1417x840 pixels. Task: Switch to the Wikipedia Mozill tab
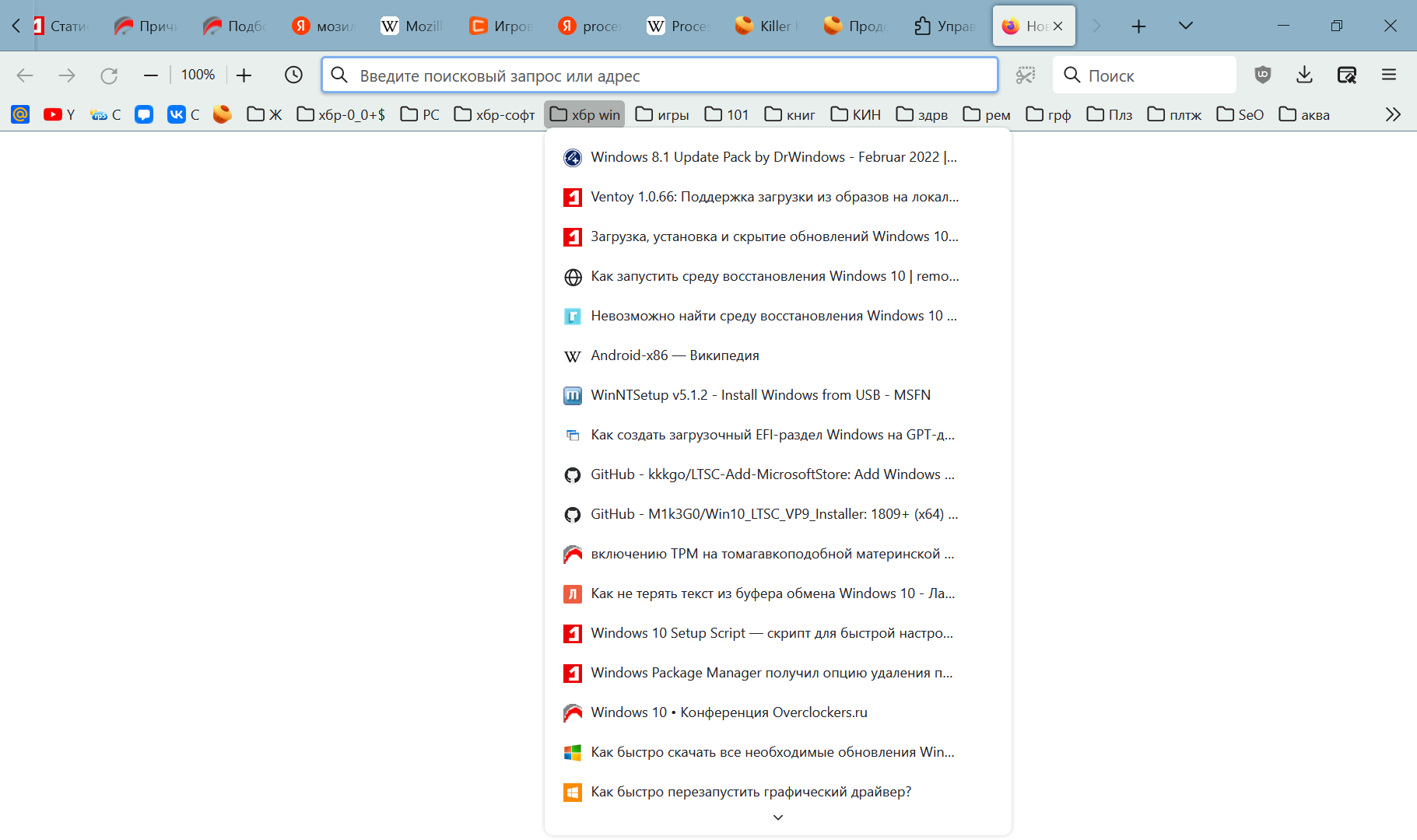[x=412, y=26]
